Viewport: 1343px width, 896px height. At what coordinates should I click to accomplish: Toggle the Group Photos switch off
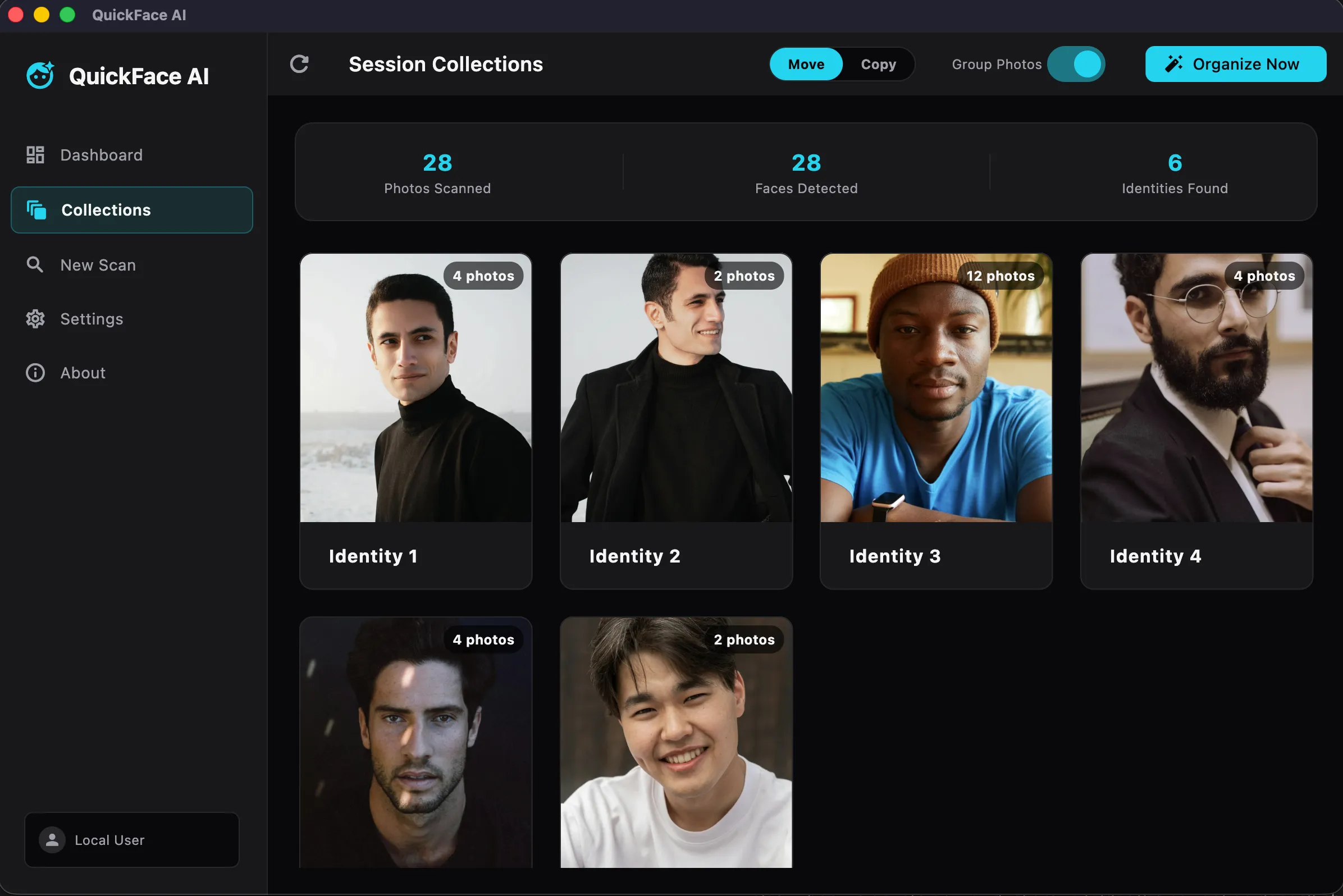coord(1076,64)
